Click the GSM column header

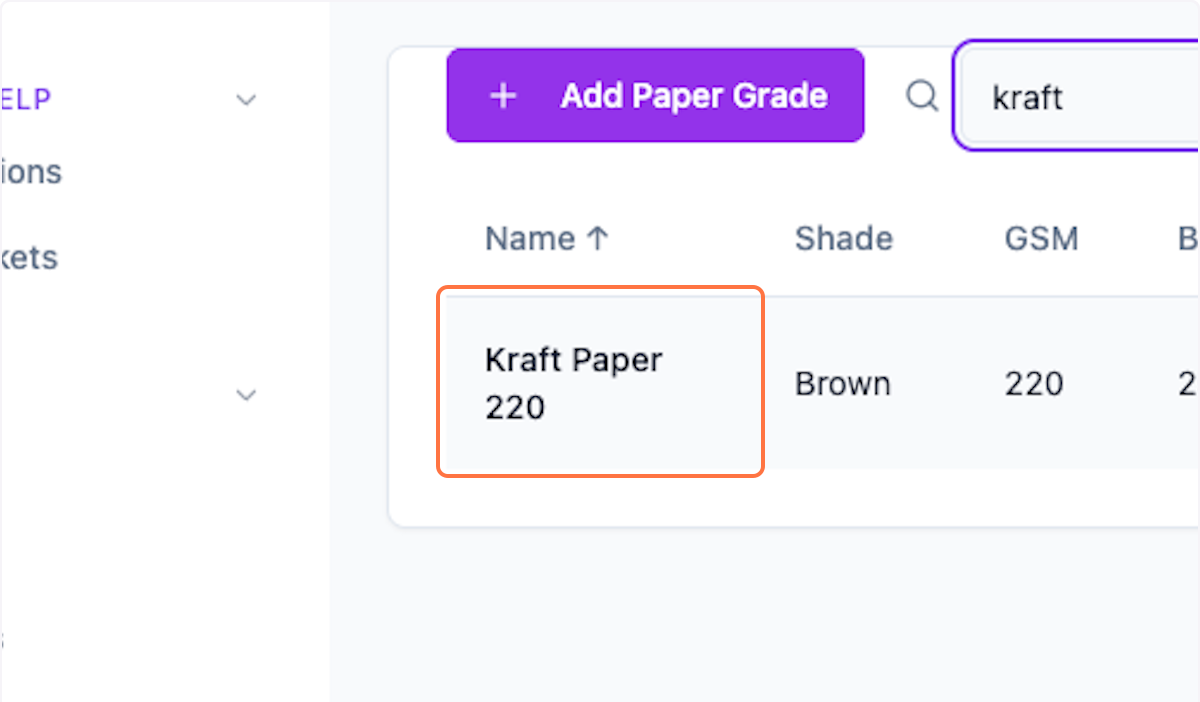[1041, 237]
